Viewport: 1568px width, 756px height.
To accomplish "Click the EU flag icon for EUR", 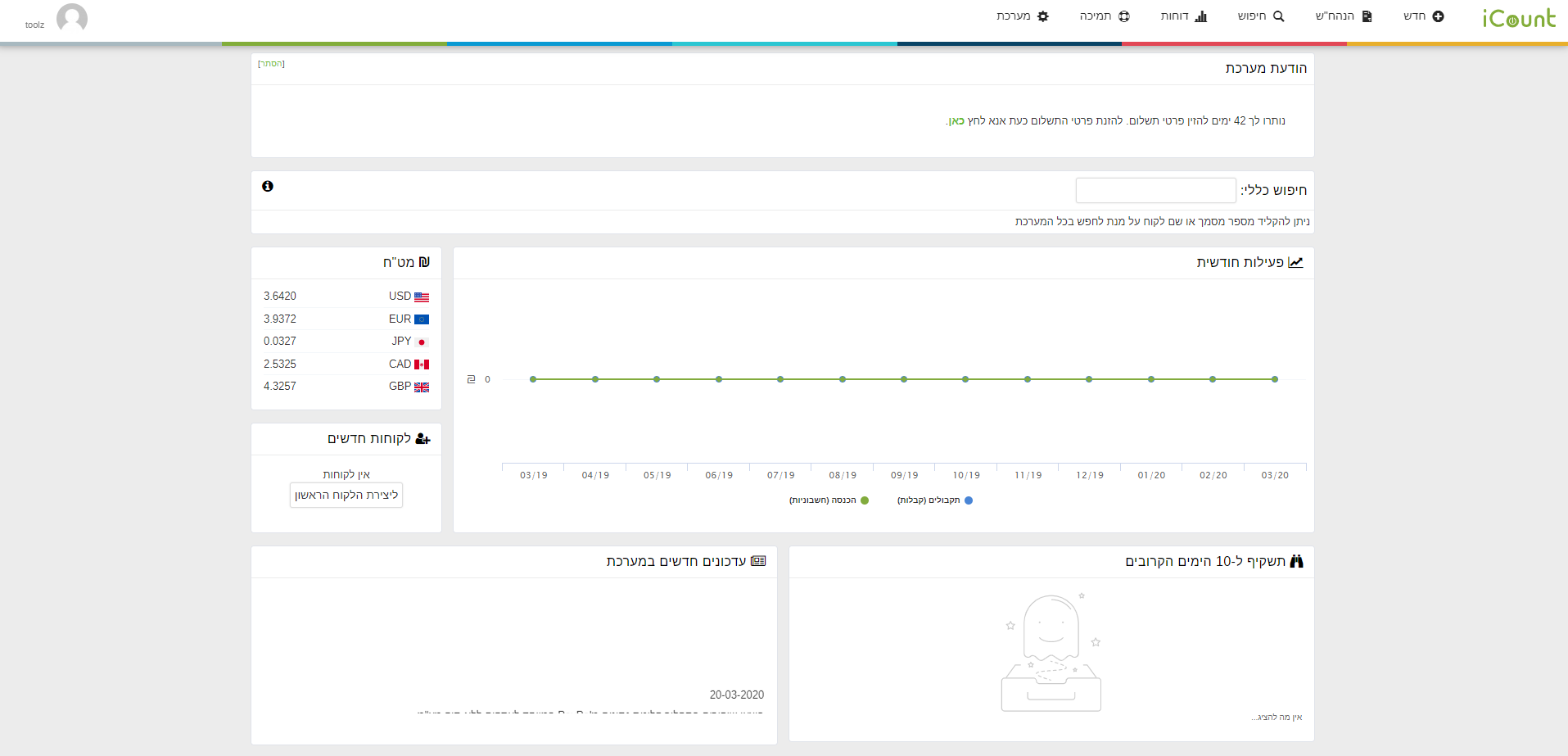I will (x=422, y=319).
